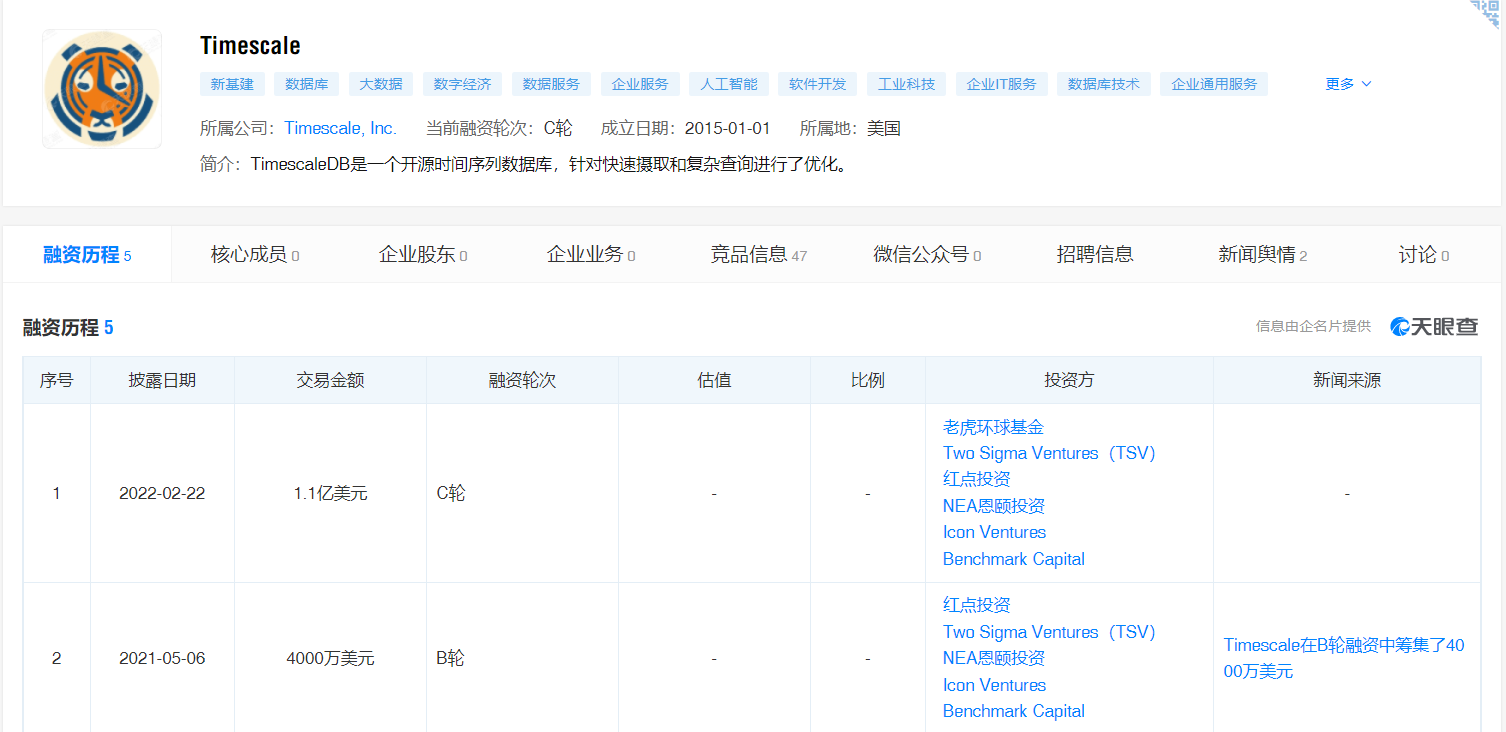The image size is (1506, 732).
Task: Click the 信息由企名片提供 note
Action: [x=1313, y=326]
